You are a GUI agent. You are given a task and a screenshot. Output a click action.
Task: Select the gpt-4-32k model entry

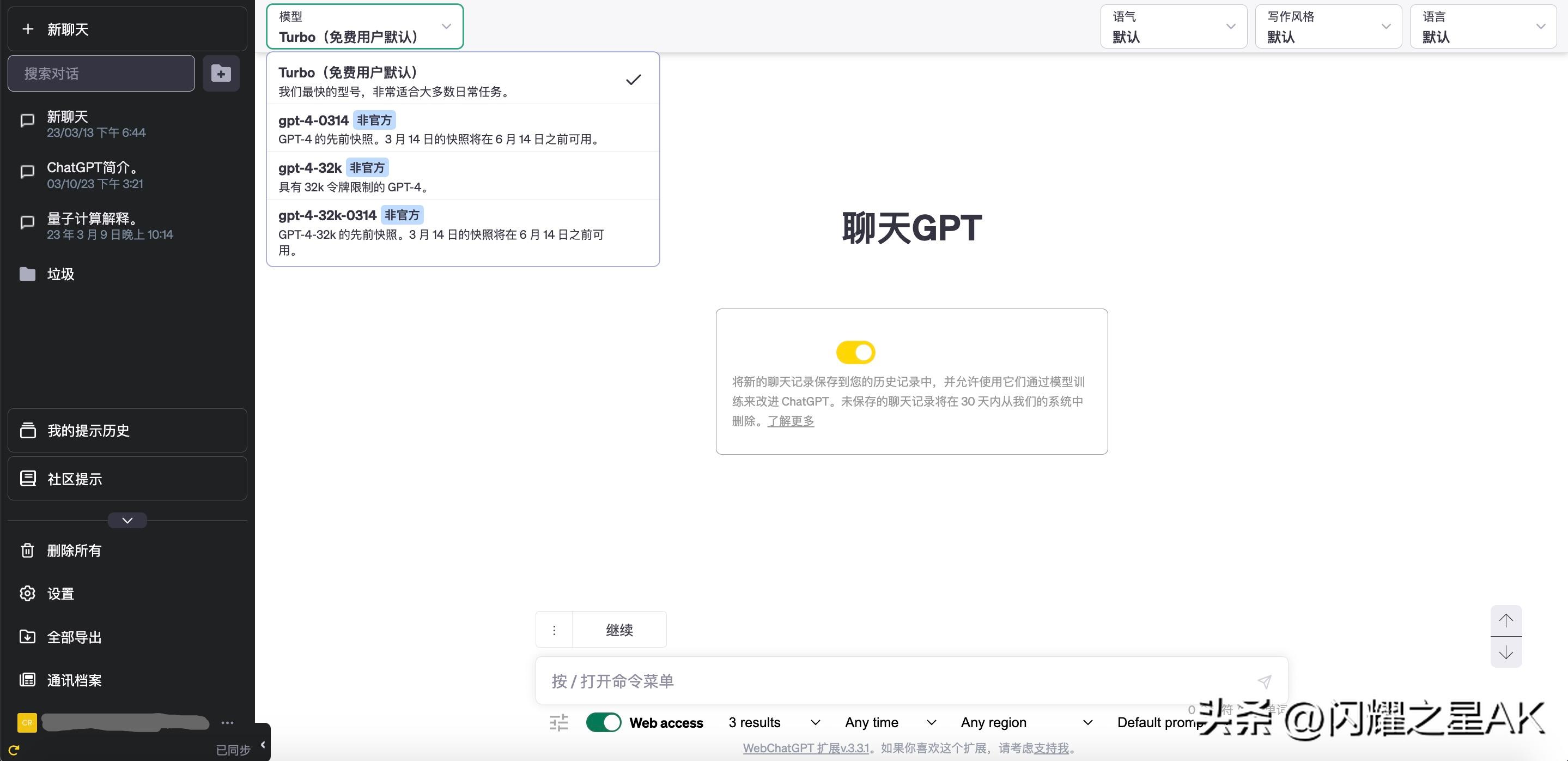tap(463, 176)
